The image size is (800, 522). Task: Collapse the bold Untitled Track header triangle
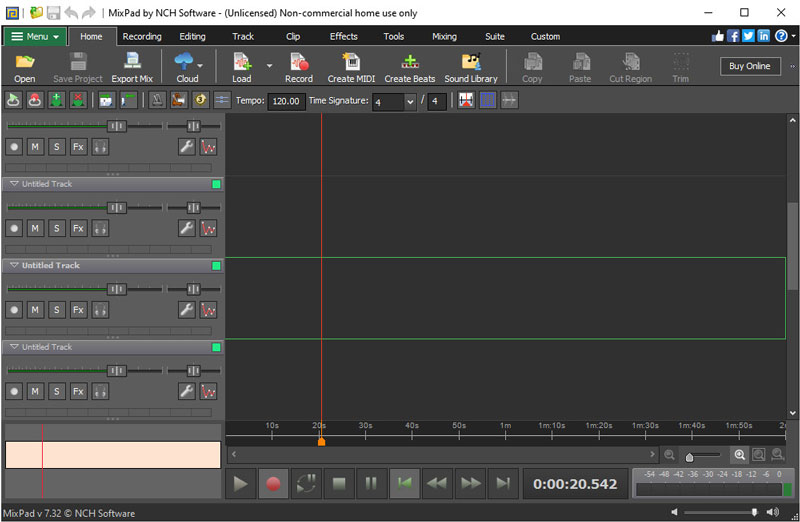tap(13, 266)
